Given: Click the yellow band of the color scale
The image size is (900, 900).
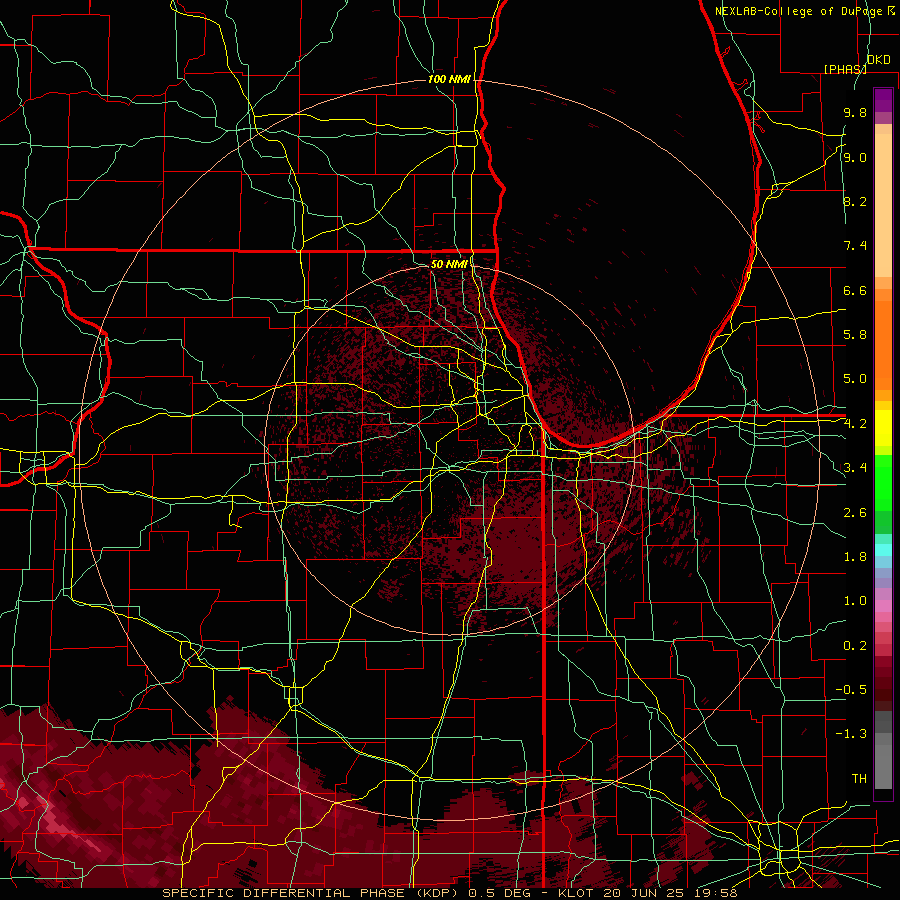Looking at the screenshot, I should coord(883,428).
